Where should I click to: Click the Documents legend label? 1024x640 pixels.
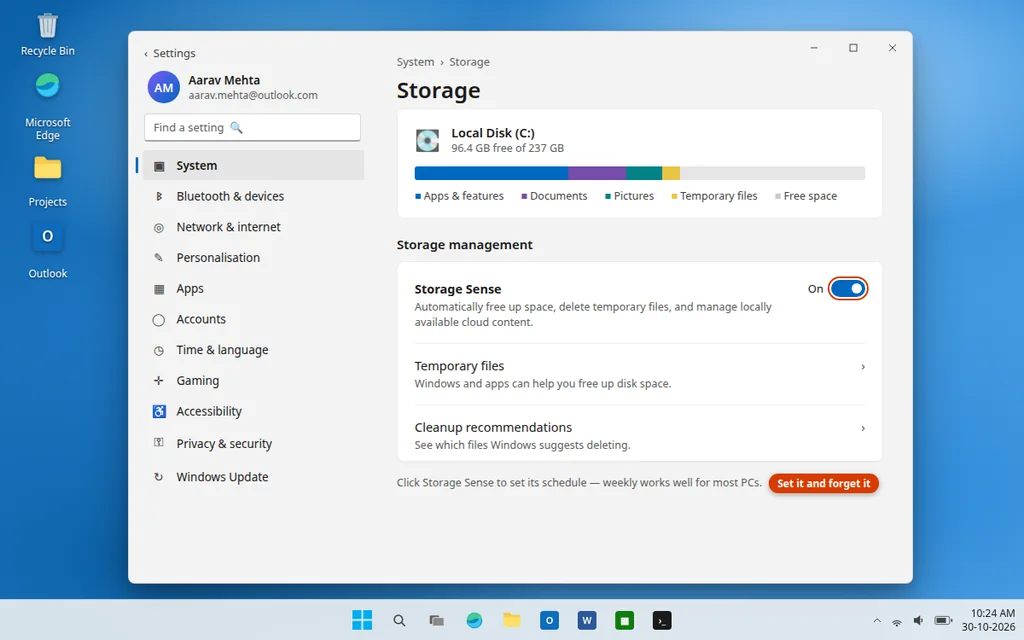[558, 196]
